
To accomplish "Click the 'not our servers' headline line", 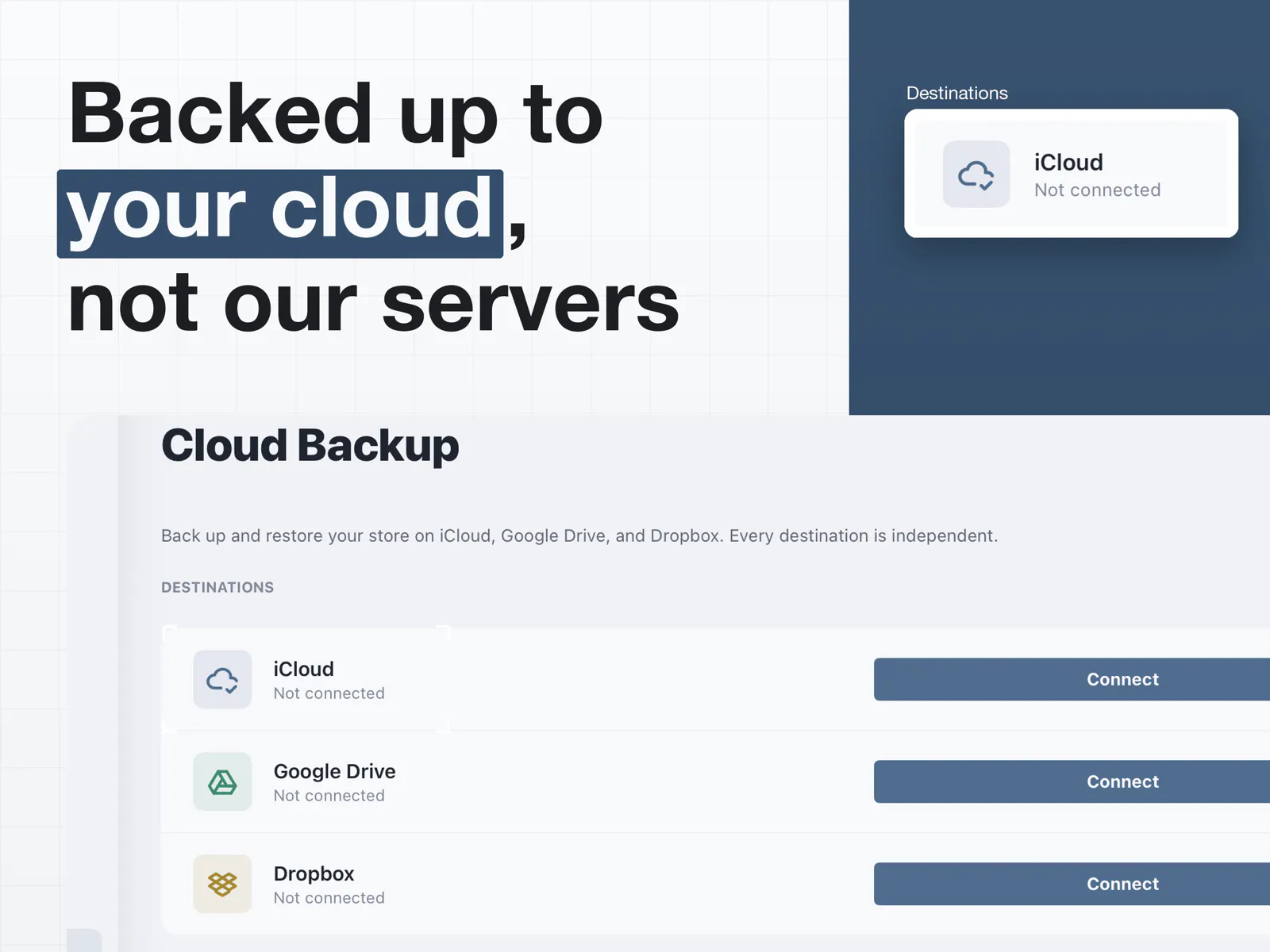I will pyautogui.click(x=374, y=304).
